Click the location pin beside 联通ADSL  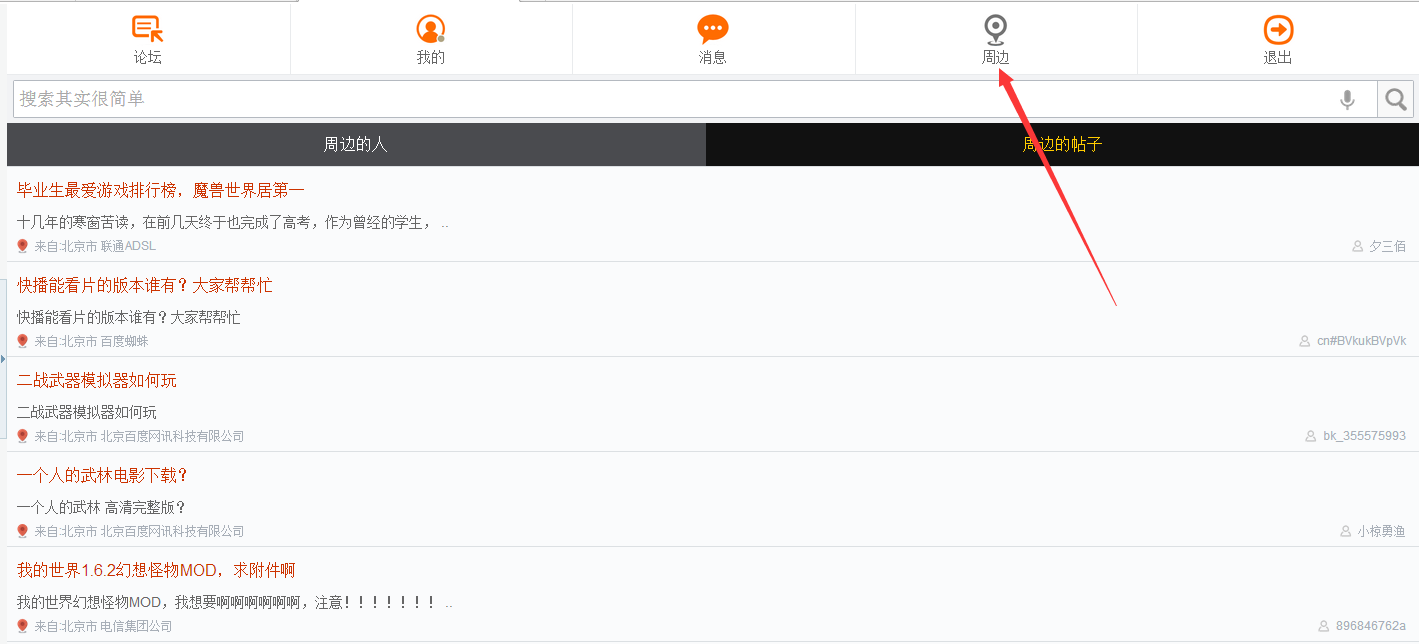coord(23,246)
